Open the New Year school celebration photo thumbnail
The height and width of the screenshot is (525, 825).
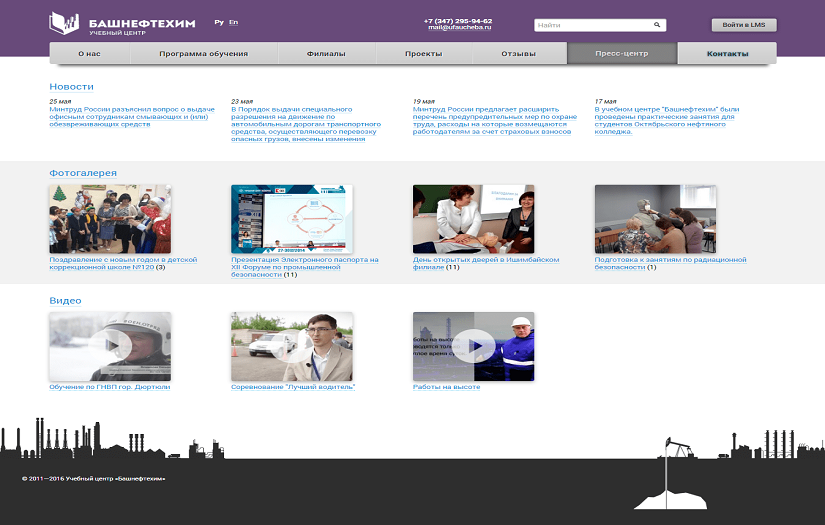(110, 219)
